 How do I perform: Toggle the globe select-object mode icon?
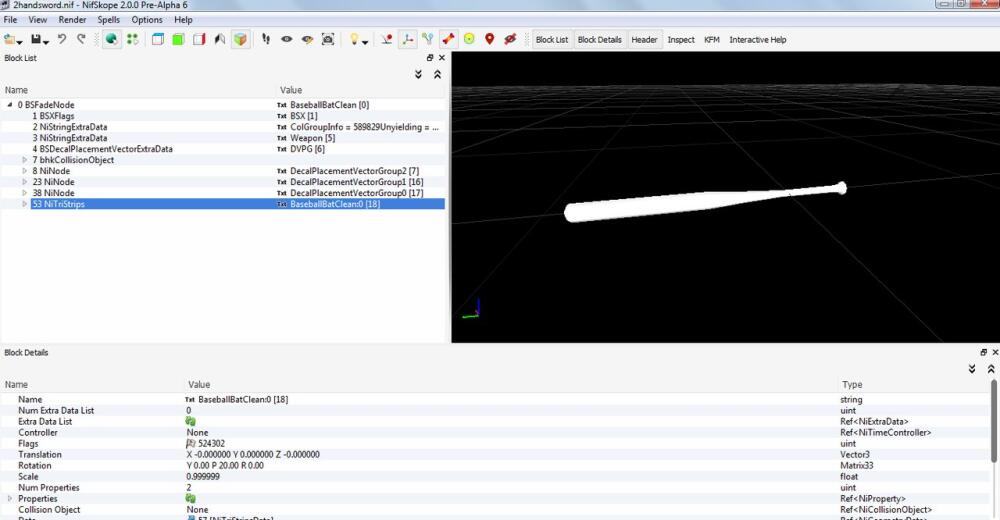(x=112, y=40)
